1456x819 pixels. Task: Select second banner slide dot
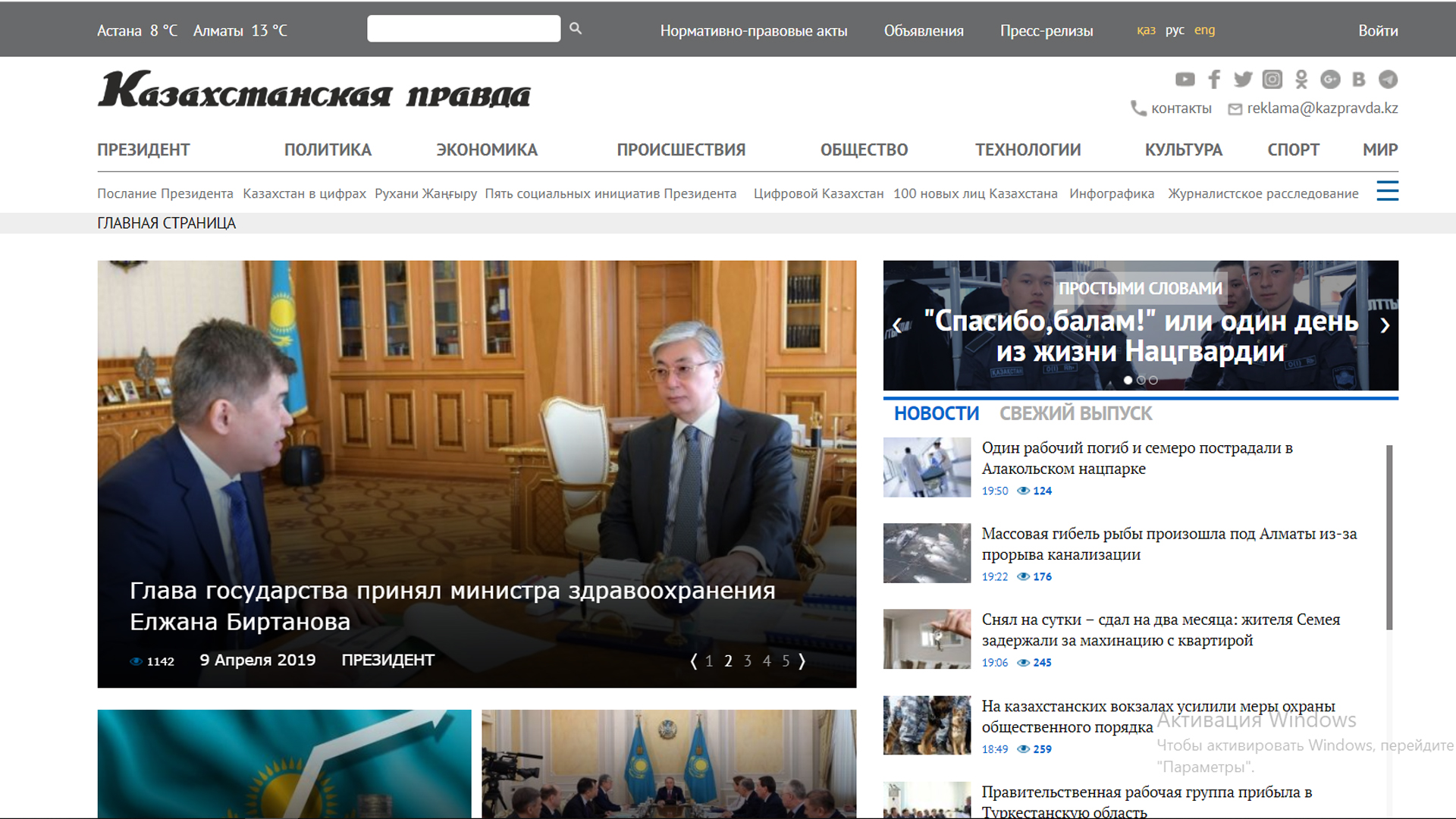1141,381
